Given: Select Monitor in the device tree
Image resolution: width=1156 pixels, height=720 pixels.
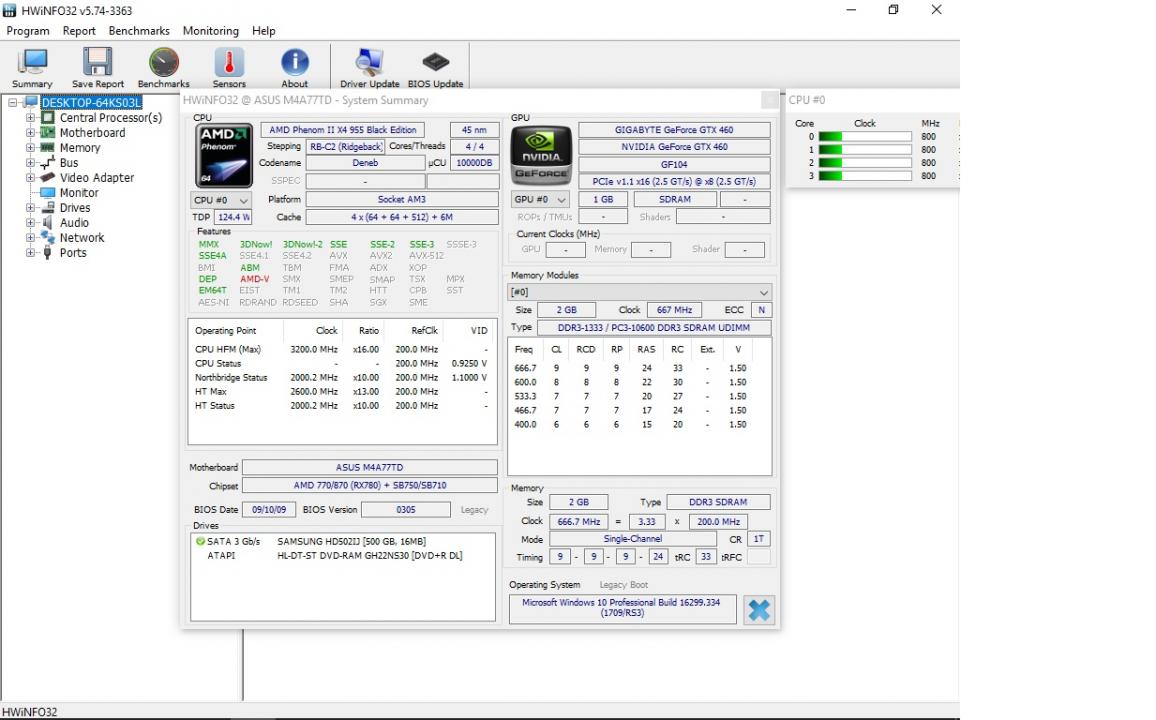Looking at the screenshot, I should tap(78, 193).
